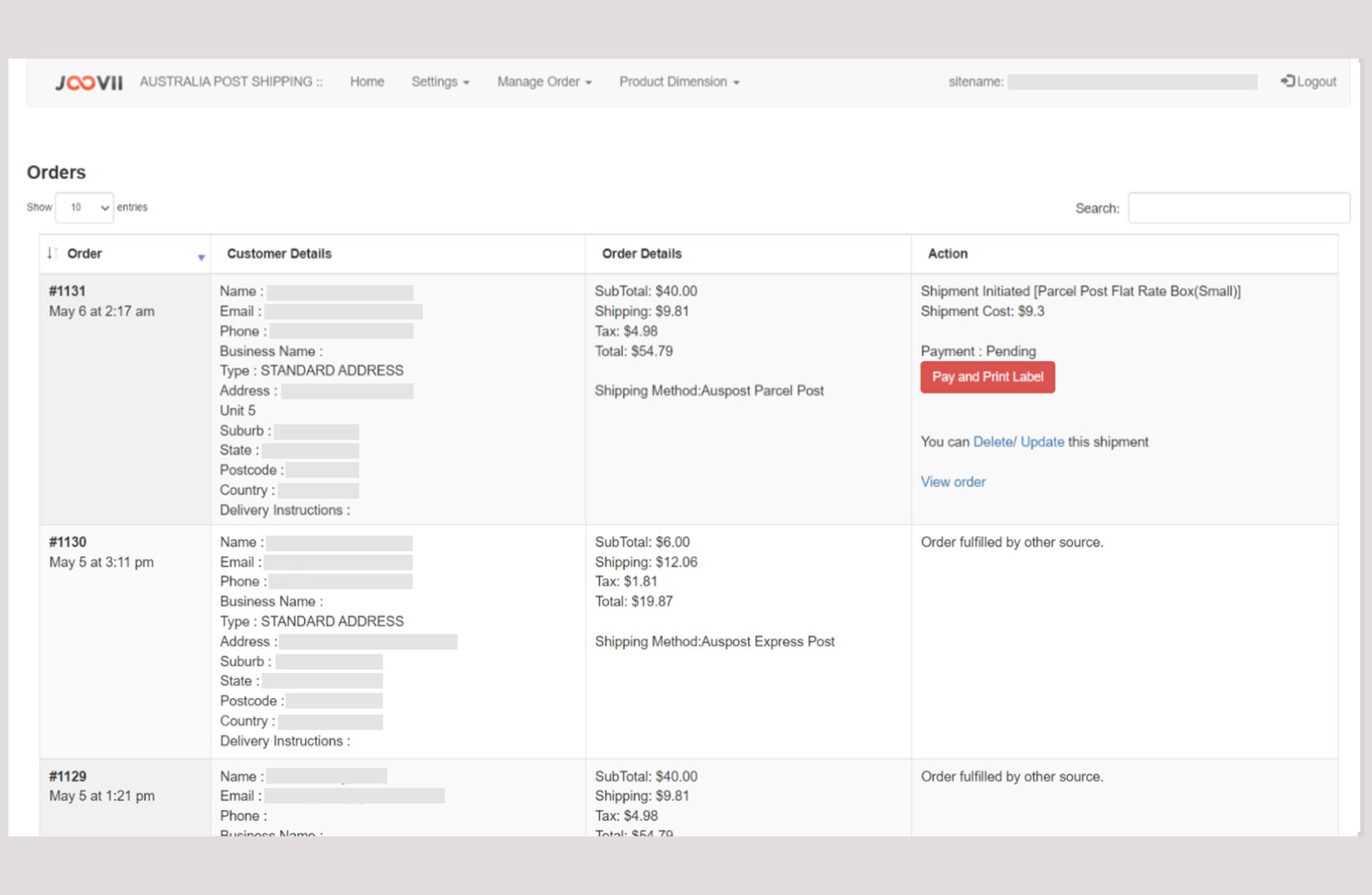Open the Product Dimension dropdown
The height and width of the screenshot is (895, 1372).
pos(678,81)
